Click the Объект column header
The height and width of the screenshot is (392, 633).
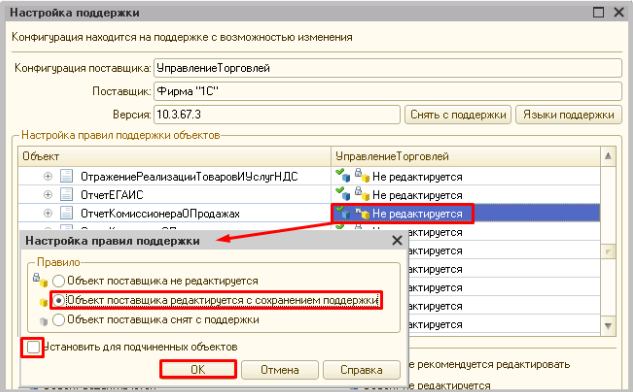tap(174, 157)
